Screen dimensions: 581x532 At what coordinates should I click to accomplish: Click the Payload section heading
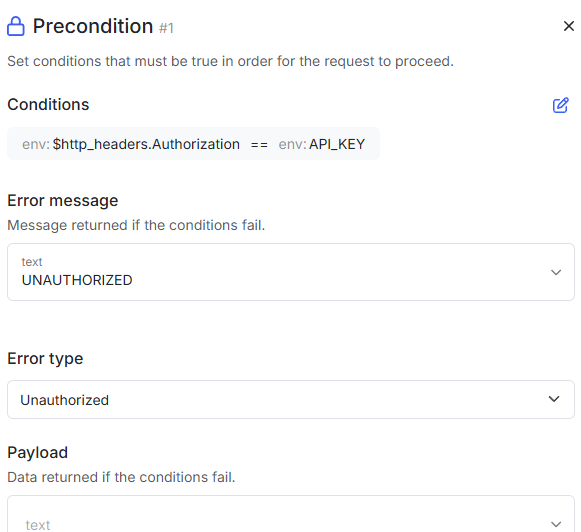click(37, 453)
